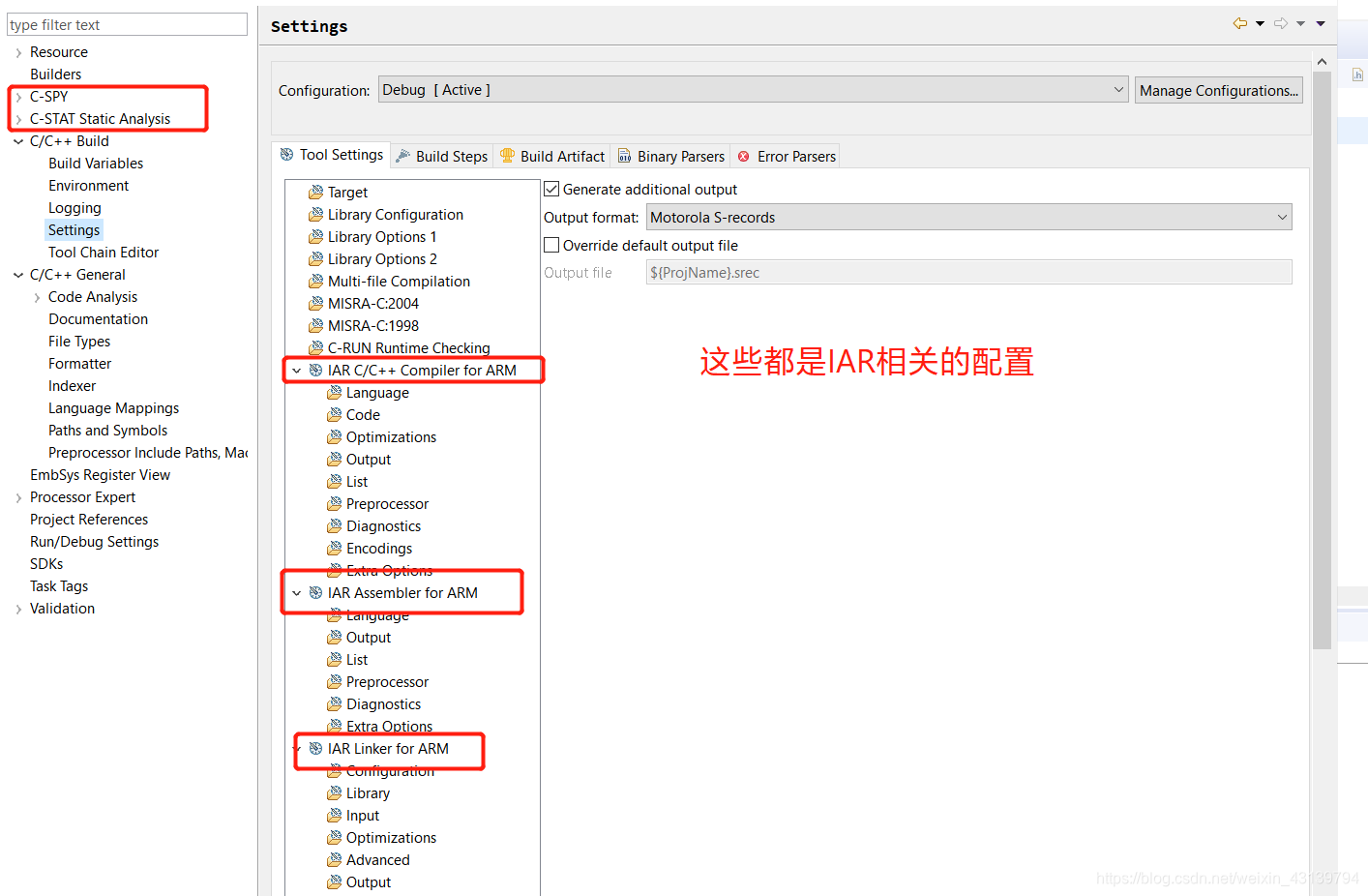This screenshot has height=896, width=1368.
Task: Expand the Validation node
Action: [18, 609]
